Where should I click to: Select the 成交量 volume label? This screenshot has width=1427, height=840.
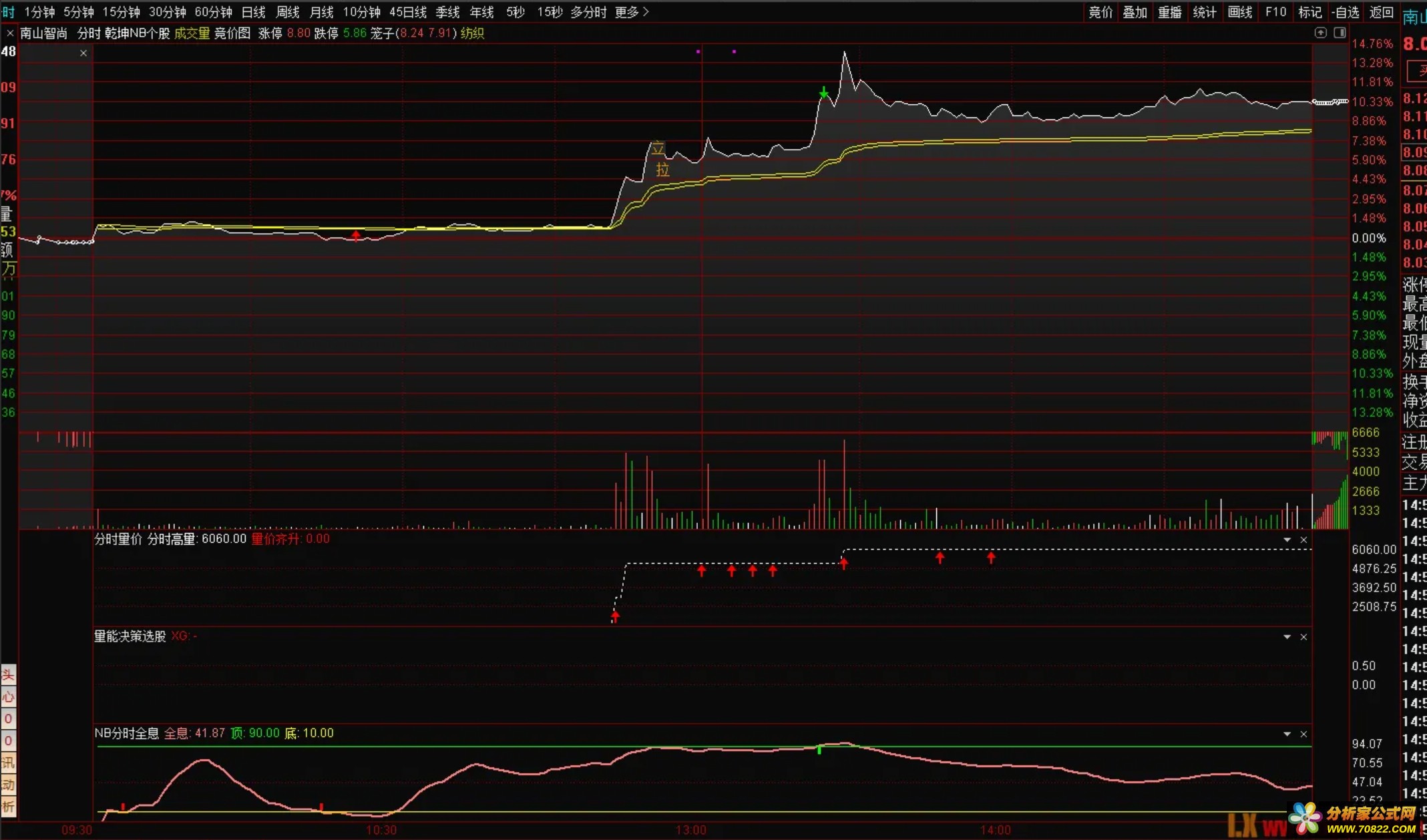pos(192,33)
